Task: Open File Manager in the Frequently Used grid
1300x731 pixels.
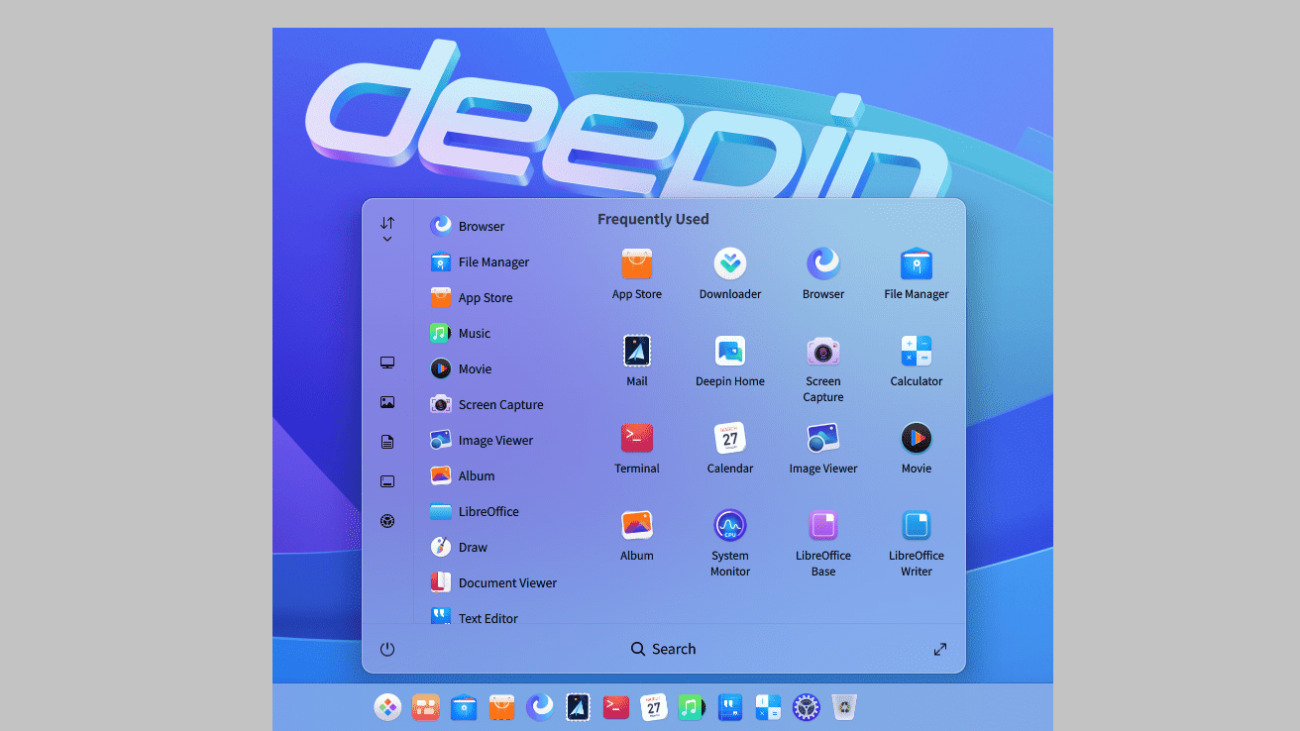Action: pos(916,274)
